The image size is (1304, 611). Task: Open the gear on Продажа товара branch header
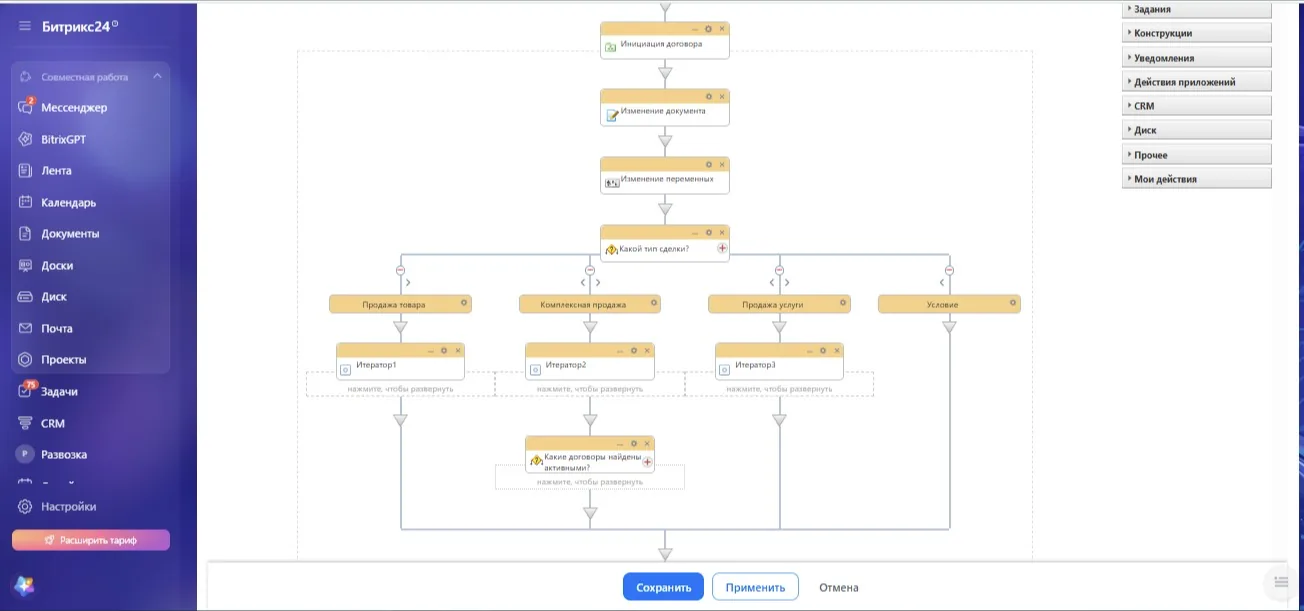coord(464,301)
